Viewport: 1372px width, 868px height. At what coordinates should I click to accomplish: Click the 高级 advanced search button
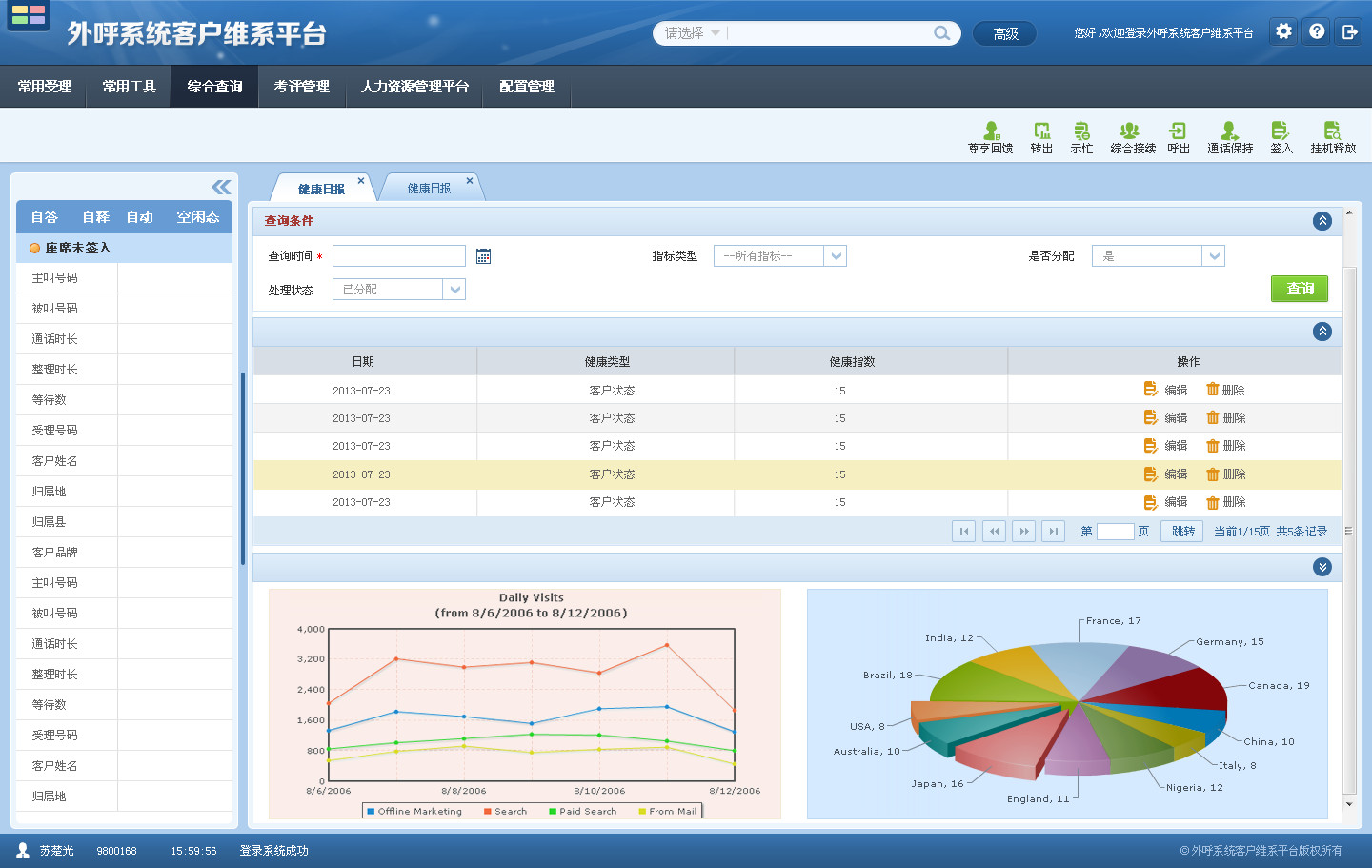pos(1004,33)
